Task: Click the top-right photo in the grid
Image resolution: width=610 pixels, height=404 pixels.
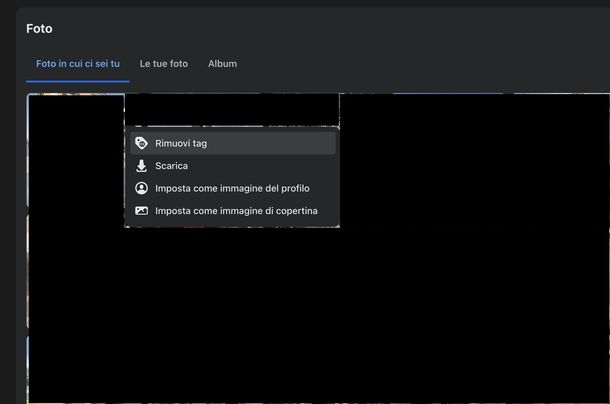Action: coord(560,150)
